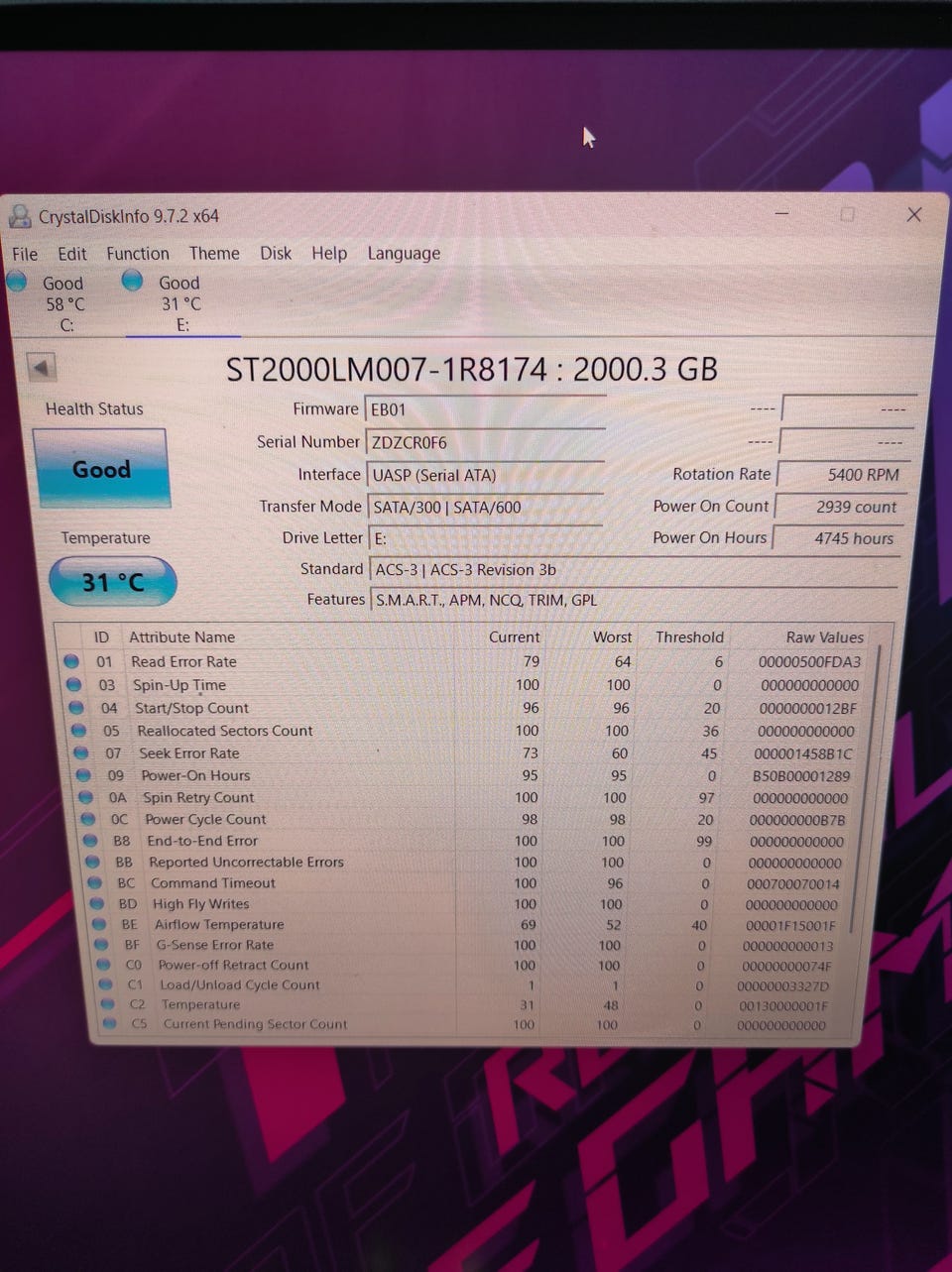Click the Good health status button

100,469
